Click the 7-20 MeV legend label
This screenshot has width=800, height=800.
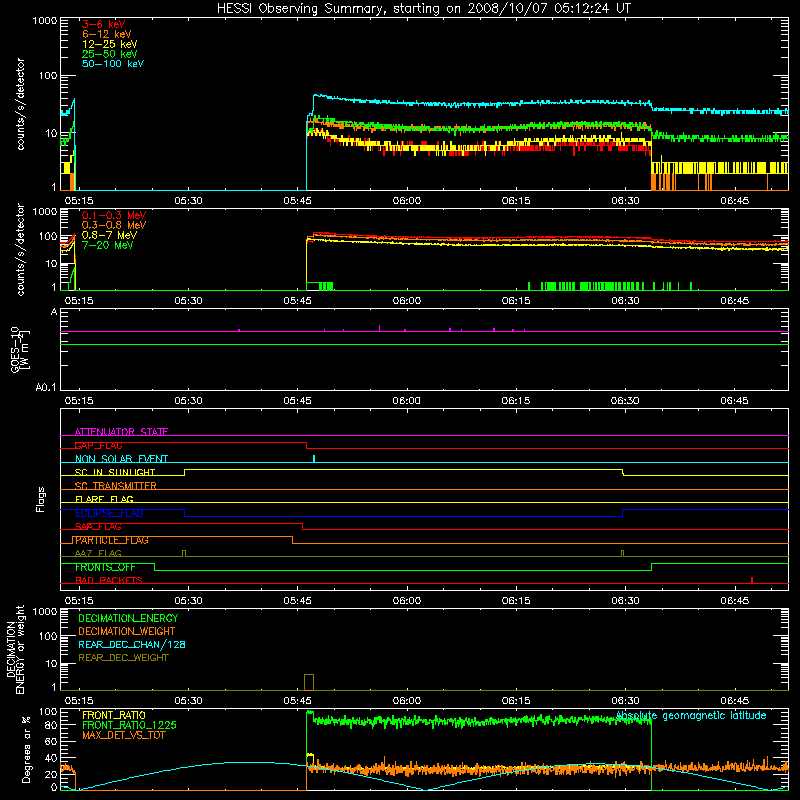[107, 245]
